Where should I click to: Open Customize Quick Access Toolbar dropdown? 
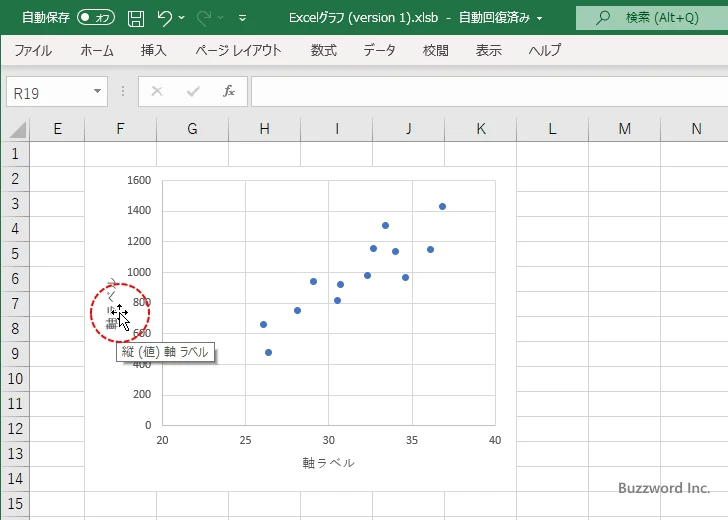click(x=242, y=18)
